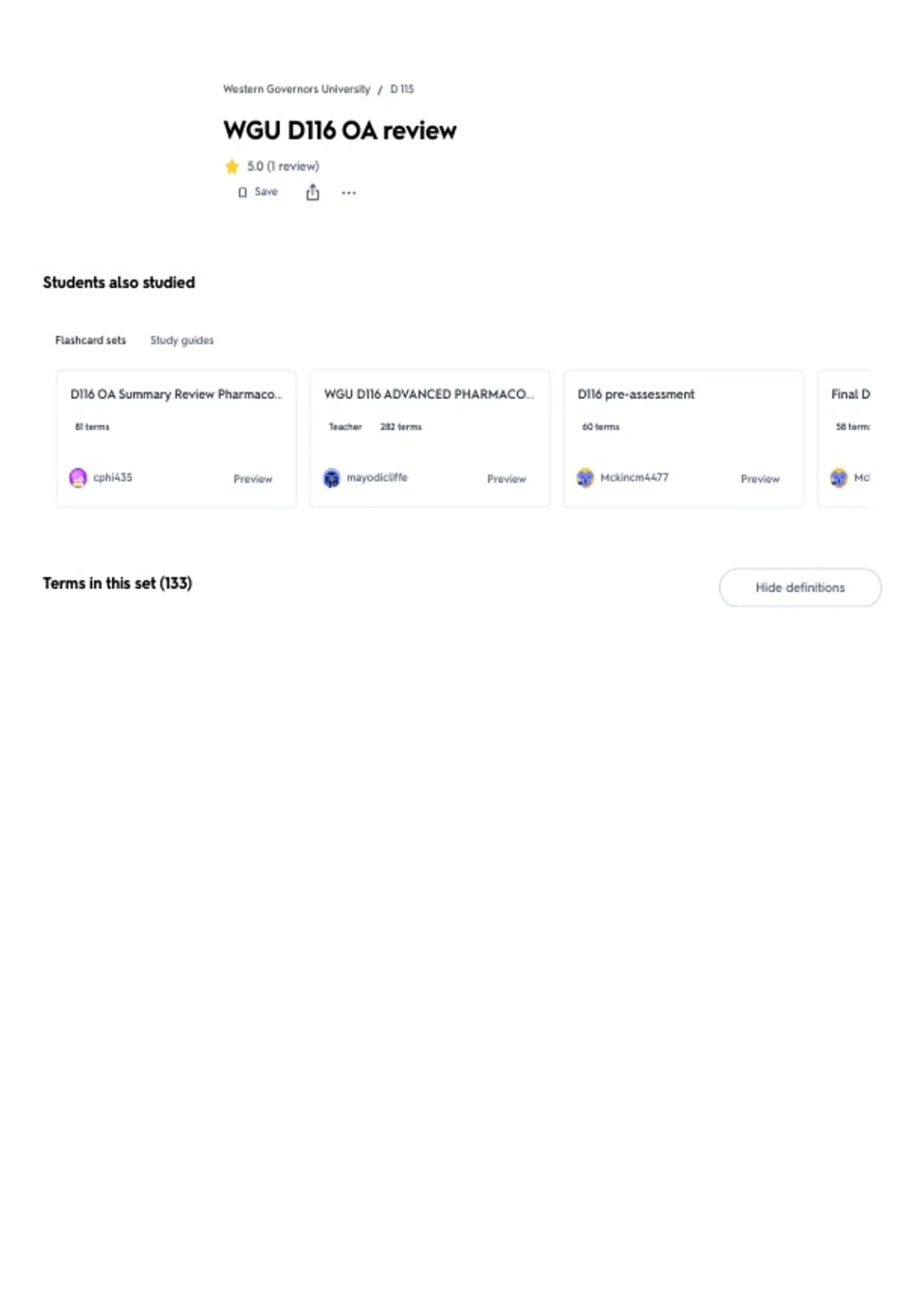
Task: Preview the D116 pre-assessment set
Action: 760,479
